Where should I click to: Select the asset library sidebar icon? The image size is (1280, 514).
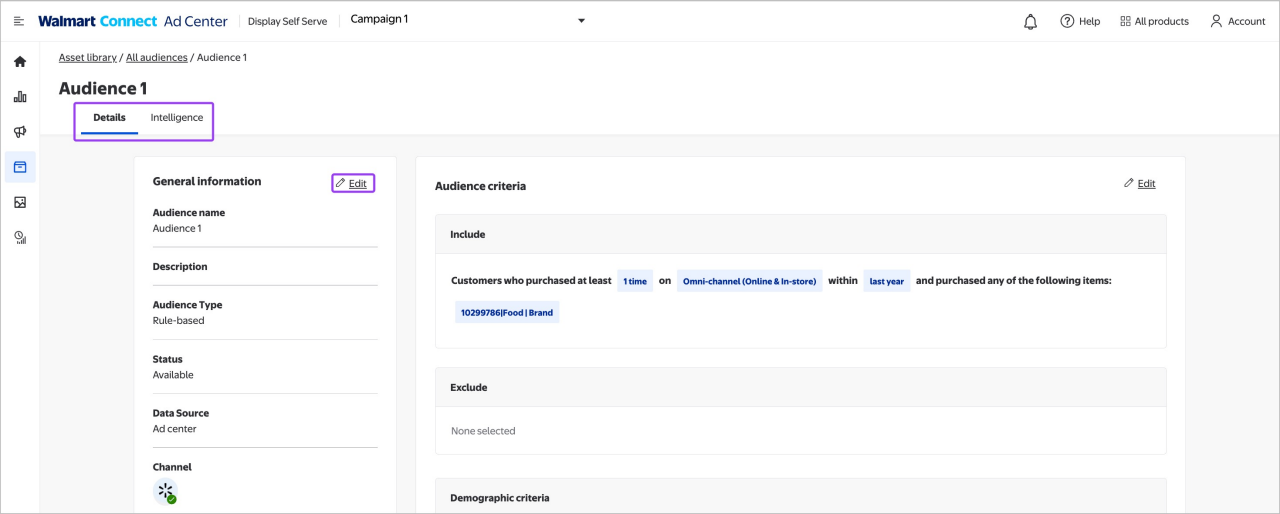[x=20, y=167]
